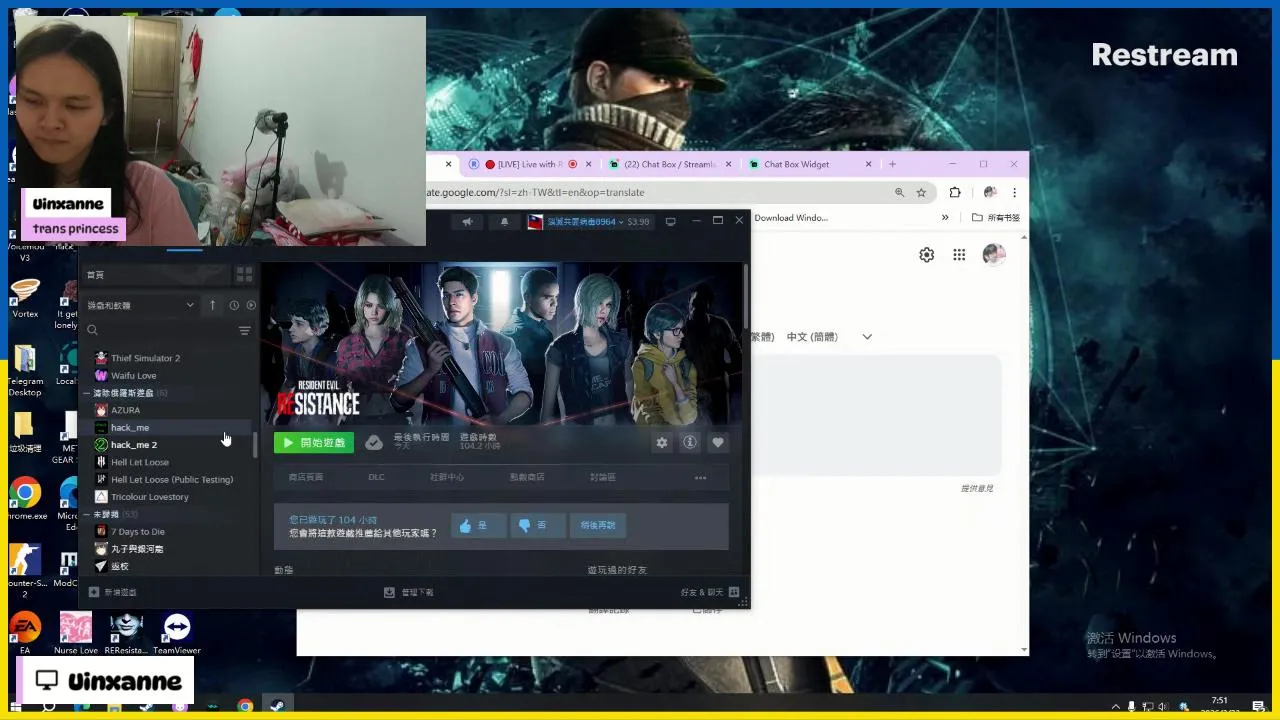Open the community hub tab

click(447, 477)
